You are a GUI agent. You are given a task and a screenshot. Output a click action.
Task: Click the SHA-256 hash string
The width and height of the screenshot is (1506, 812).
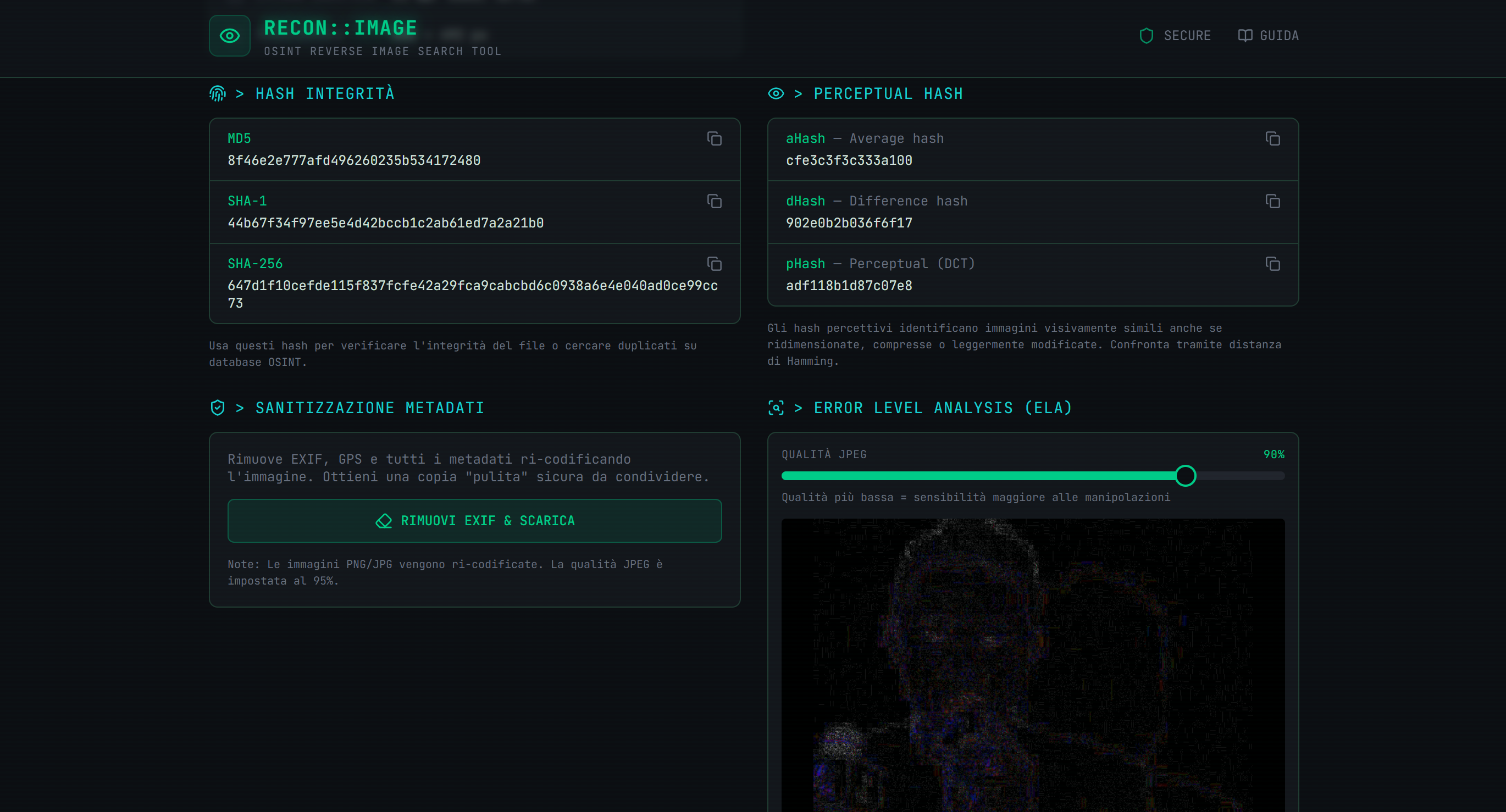pyautogui.click(x=472, y=285)
